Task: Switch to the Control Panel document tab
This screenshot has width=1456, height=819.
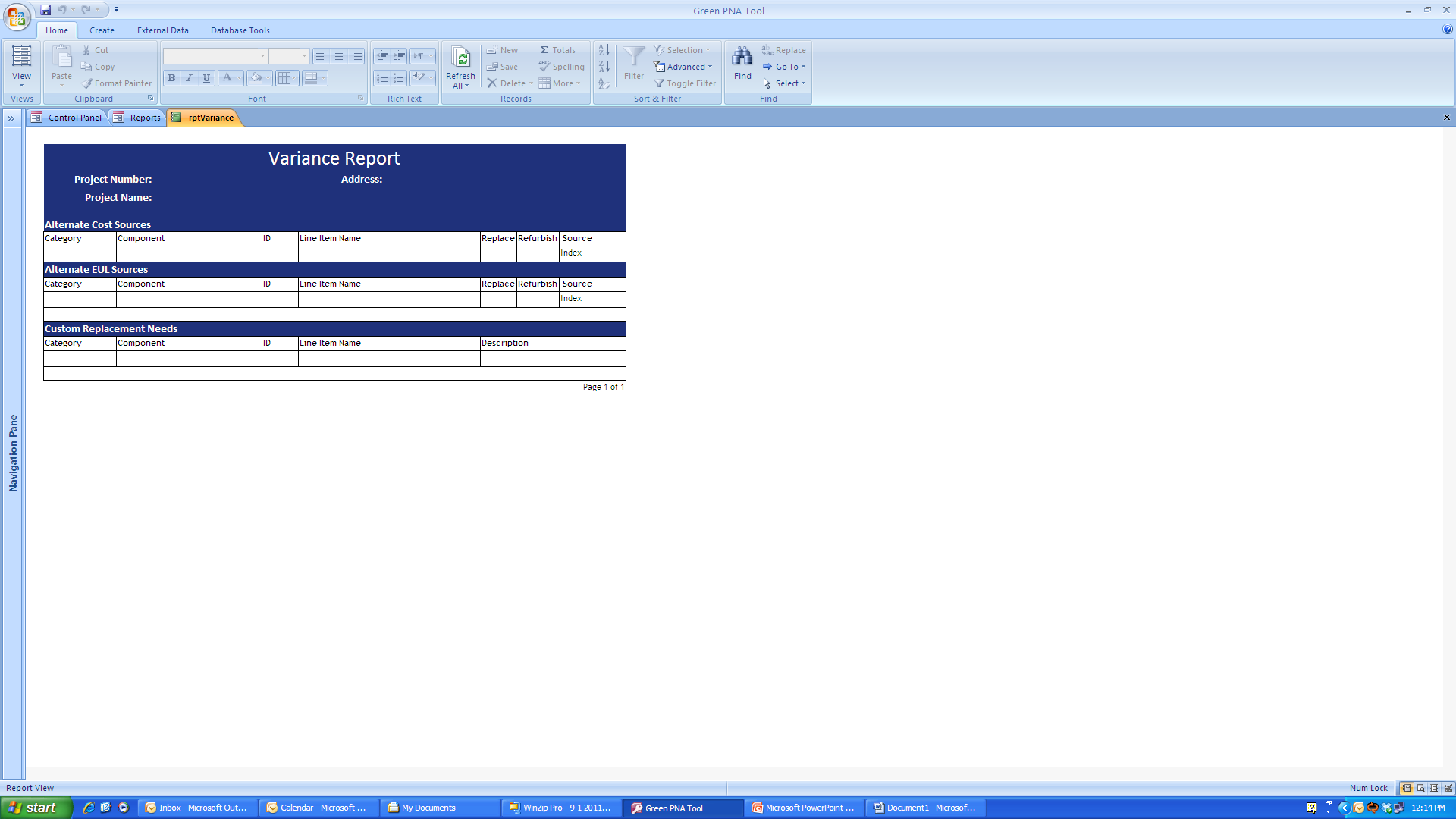Action: coord(67,118)
